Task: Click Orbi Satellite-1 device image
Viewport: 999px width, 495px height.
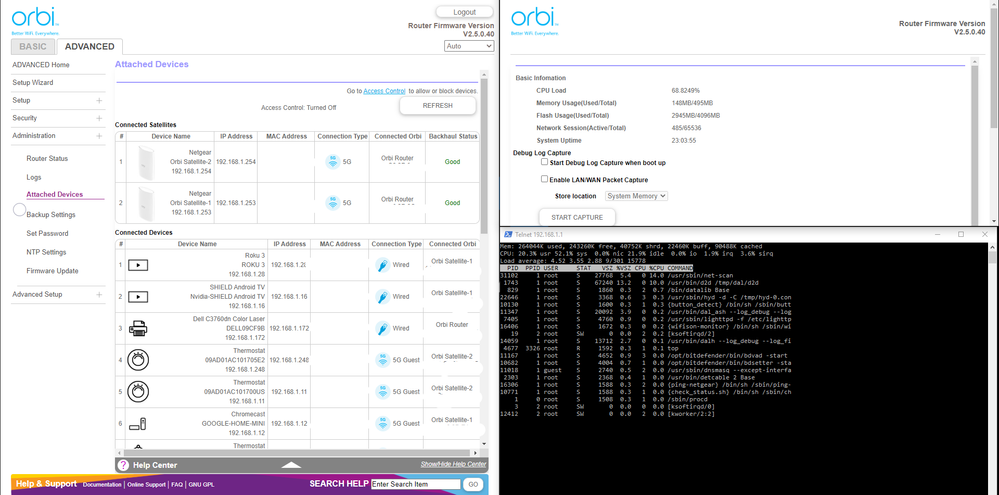Action: coord(146,203)
